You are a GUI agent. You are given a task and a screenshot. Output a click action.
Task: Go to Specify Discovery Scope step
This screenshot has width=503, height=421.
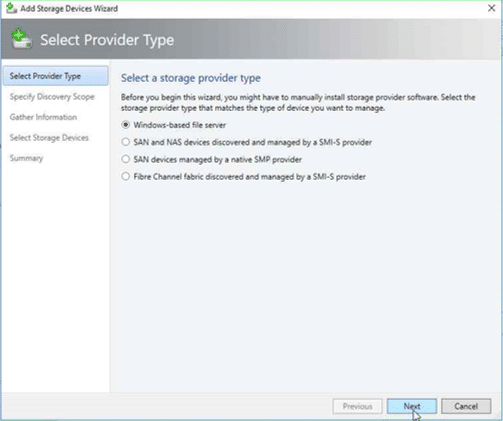(52, 97)
